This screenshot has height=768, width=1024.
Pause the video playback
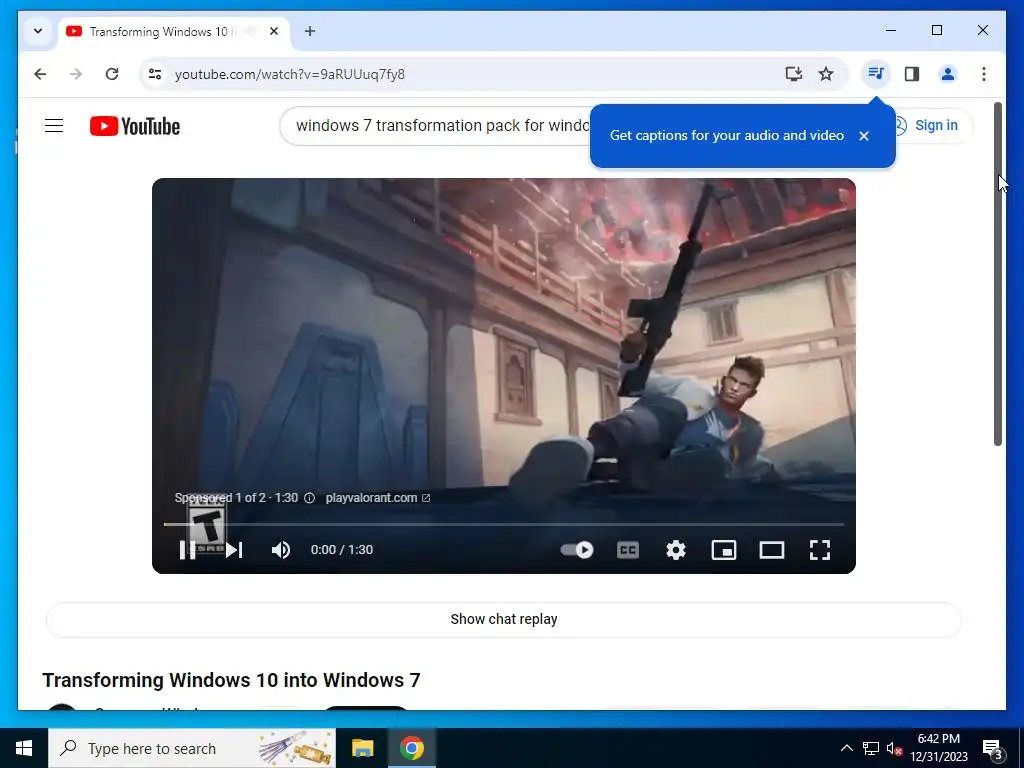click(x=187, y=550)
